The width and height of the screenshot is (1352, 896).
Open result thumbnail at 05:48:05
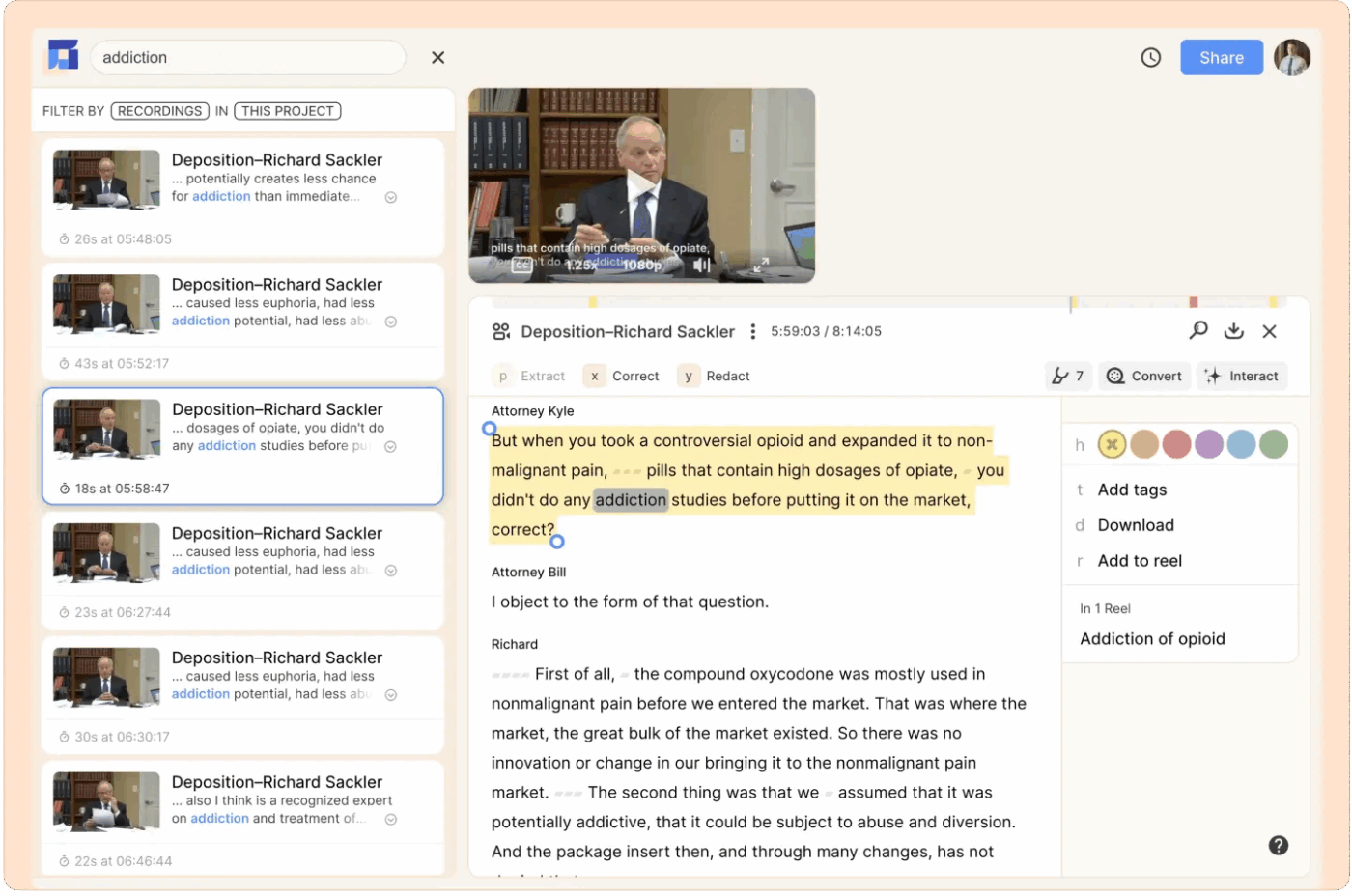pyautogui.click(x=106, y=180)
